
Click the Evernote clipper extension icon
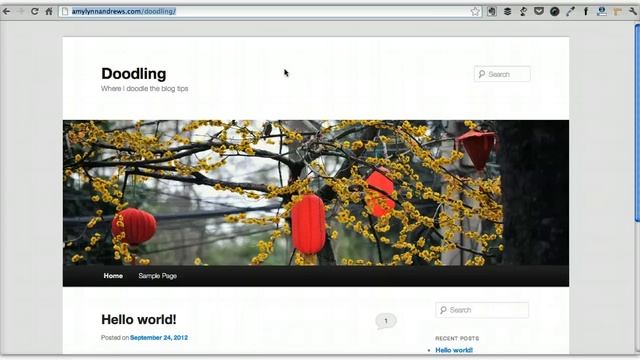[x=491, y=11]
